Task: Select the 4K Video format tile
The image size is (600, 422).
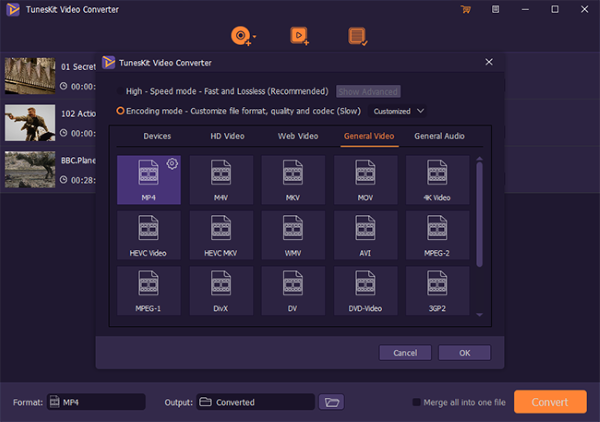Action: click(x=437, y=179)
